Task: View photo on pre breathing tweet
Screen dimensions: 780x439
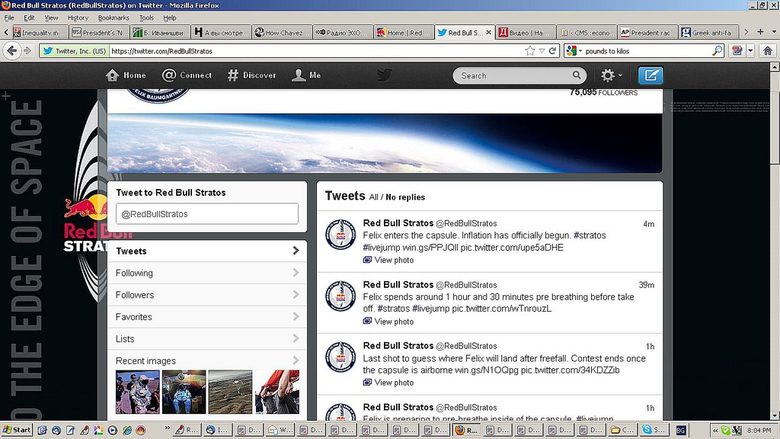Action: pyautogui.click(x=388, y=322)
